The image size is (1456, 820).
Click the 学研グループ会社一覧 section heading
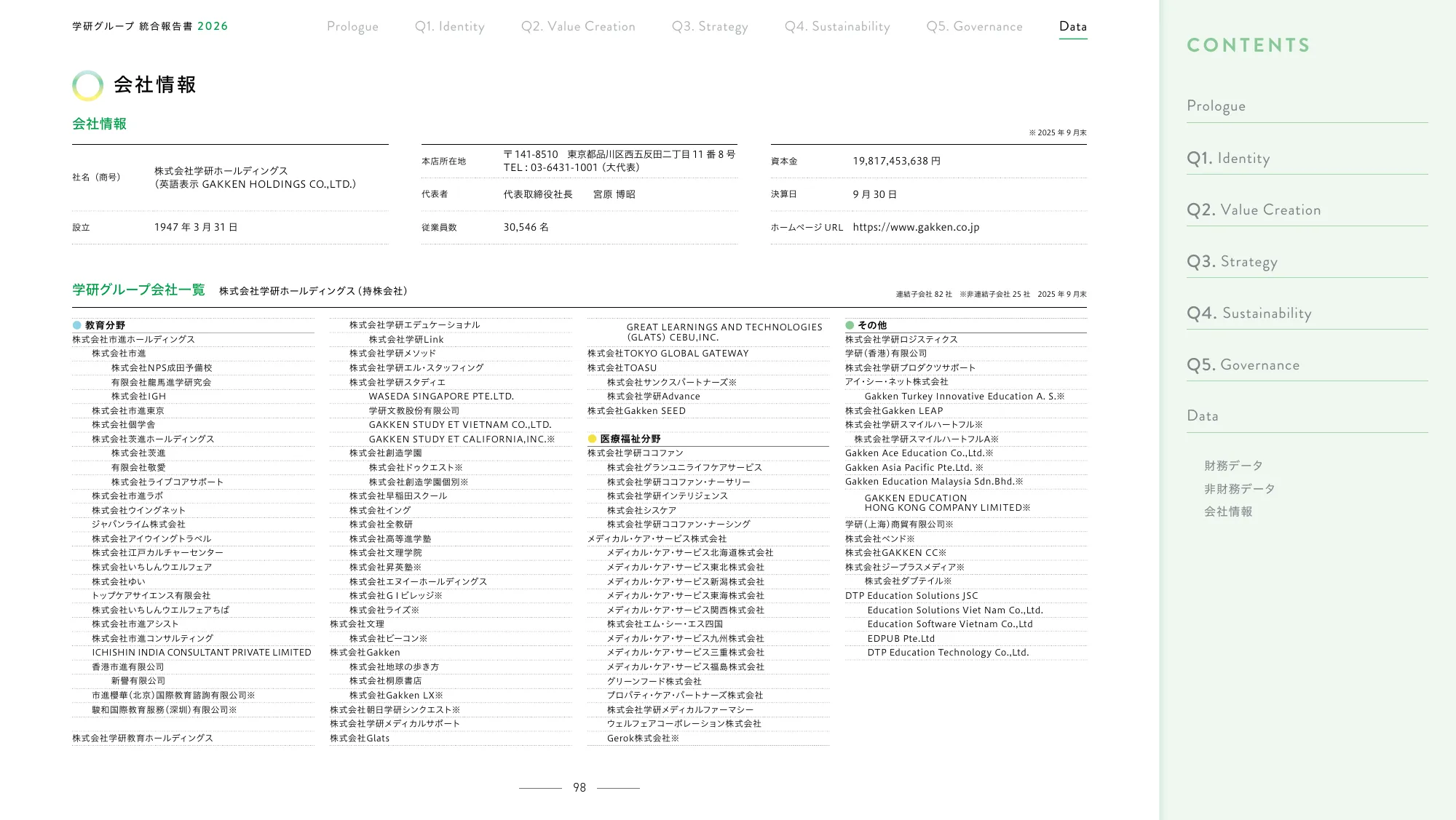[x=138, y=290]
